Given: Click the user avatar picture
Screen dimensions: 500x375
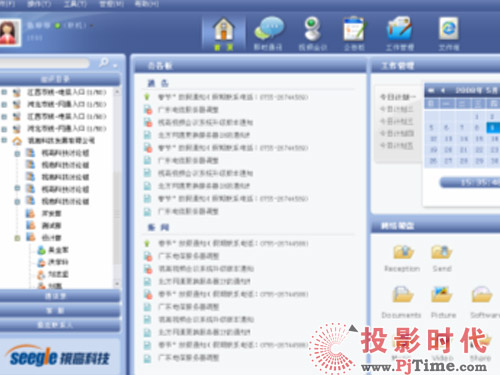Looking at the screenshot, I should 9,32.
